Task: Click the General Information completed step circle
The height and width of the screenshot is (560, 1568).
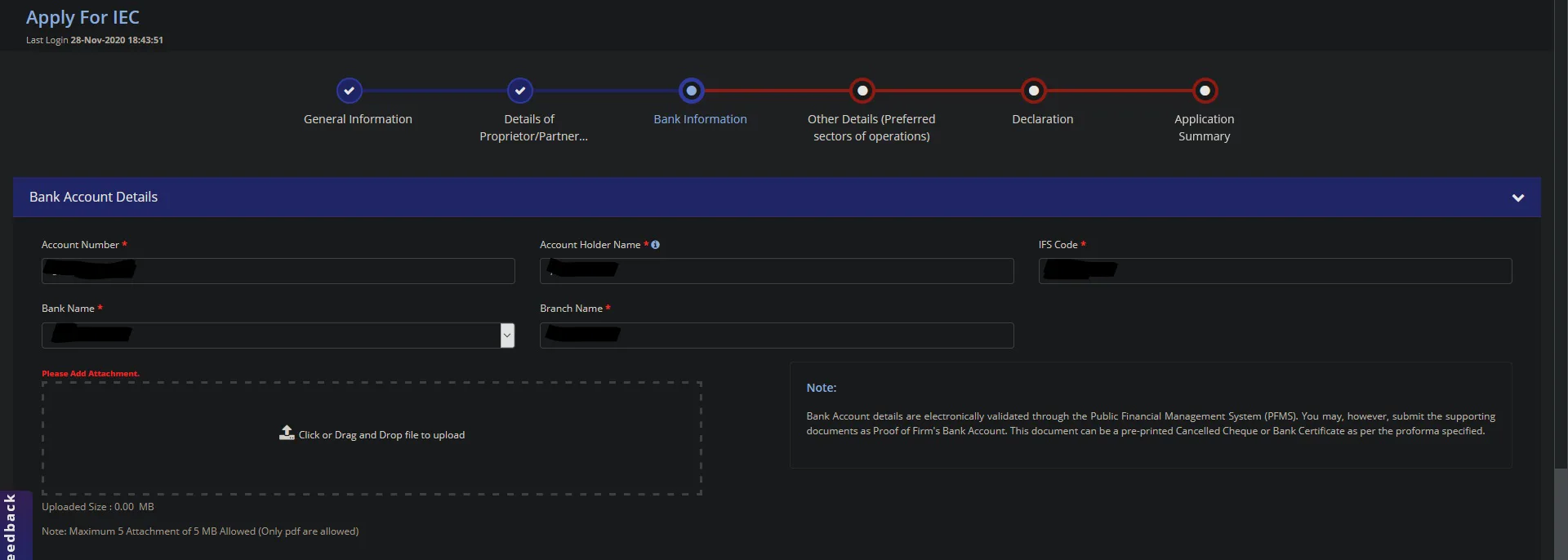Action: click(x=349, y=91)
